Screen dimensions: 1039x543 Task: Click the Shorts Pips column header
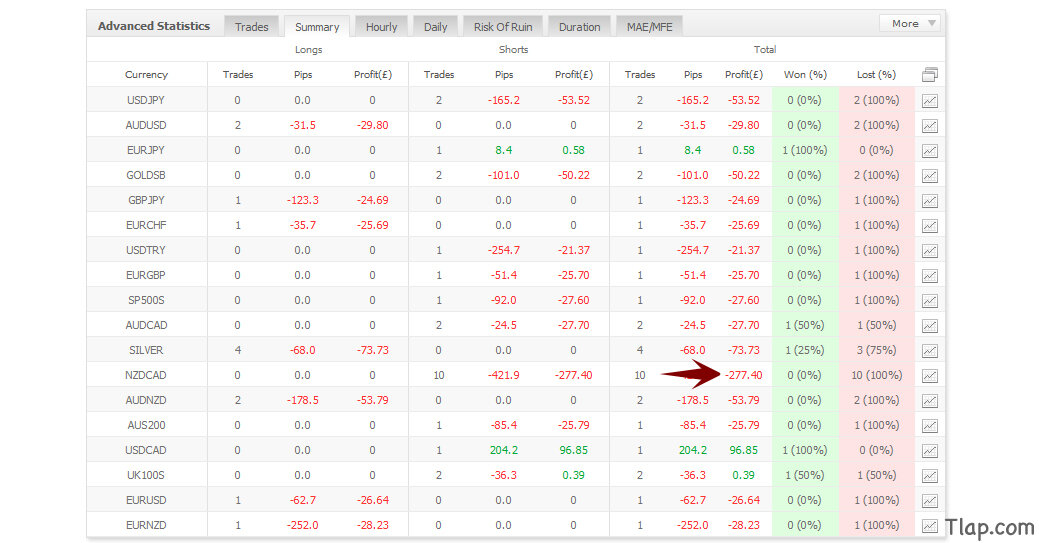pyautogui.click(x=504, y=74)
